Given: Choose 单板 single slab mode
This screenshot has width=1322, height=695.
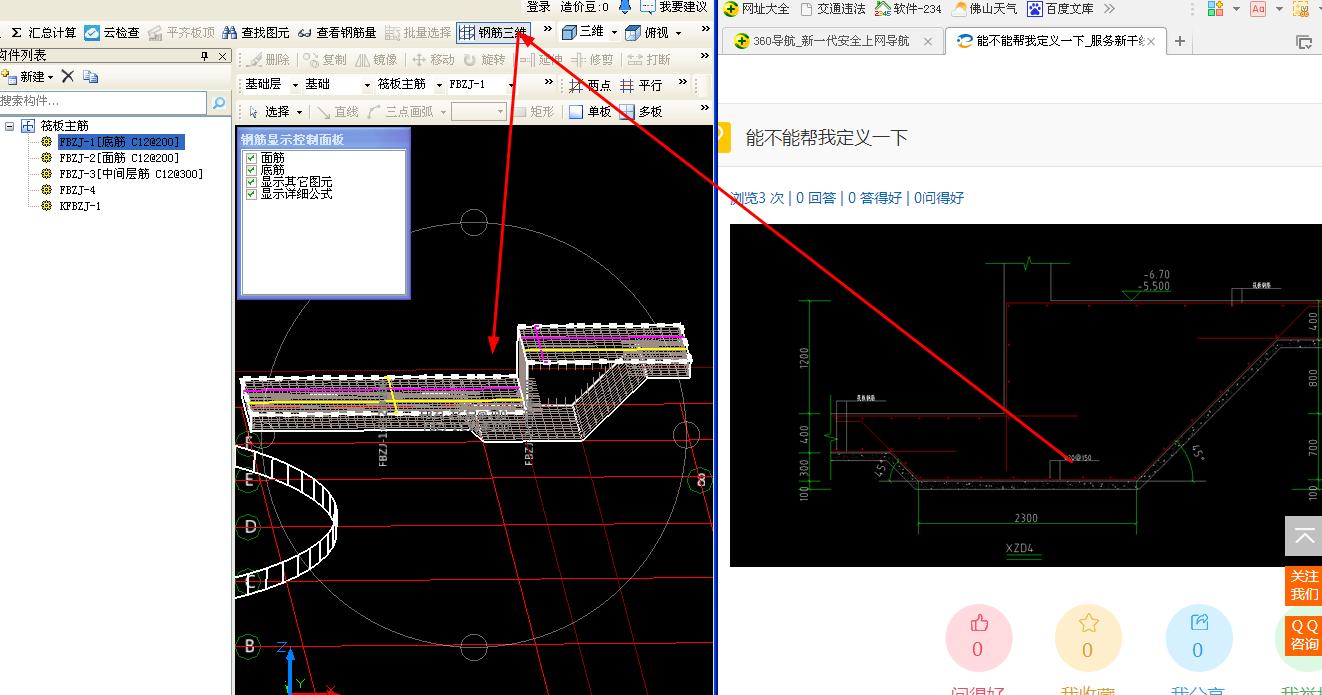Looking at the screenshot, I should [x=590, y=112].
